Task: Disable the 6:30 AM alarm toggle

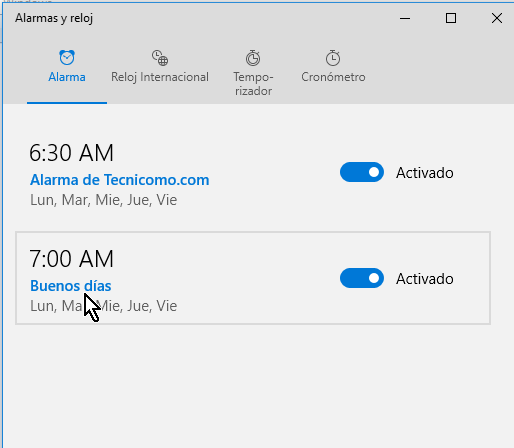Action: [x=362, y=172]
